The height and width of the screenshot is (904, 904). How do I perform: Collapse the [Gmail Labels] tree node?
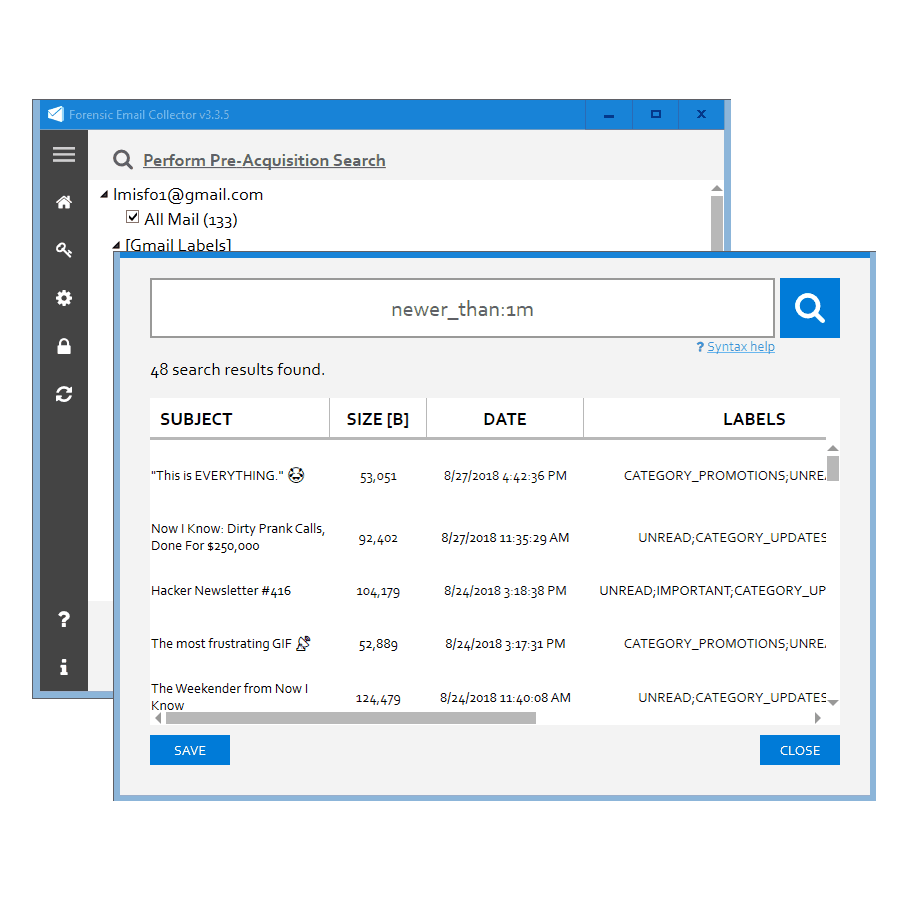(x=117, y=245)
